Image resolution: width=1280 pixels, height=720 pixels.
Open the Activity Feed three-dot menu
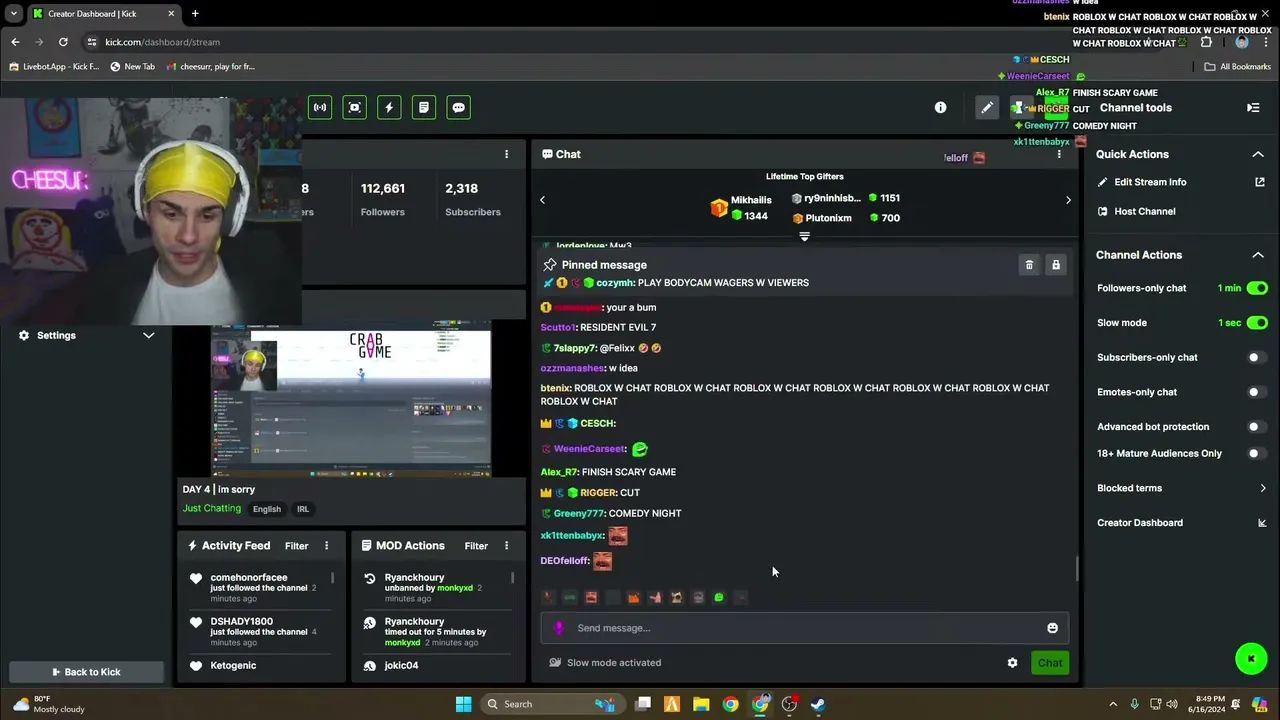[x=326, y=546]
